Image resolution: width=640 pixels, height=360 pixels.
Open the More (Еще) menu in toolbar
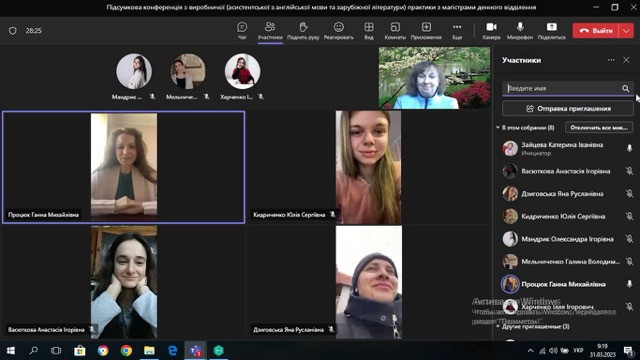(x=457, y=31)
